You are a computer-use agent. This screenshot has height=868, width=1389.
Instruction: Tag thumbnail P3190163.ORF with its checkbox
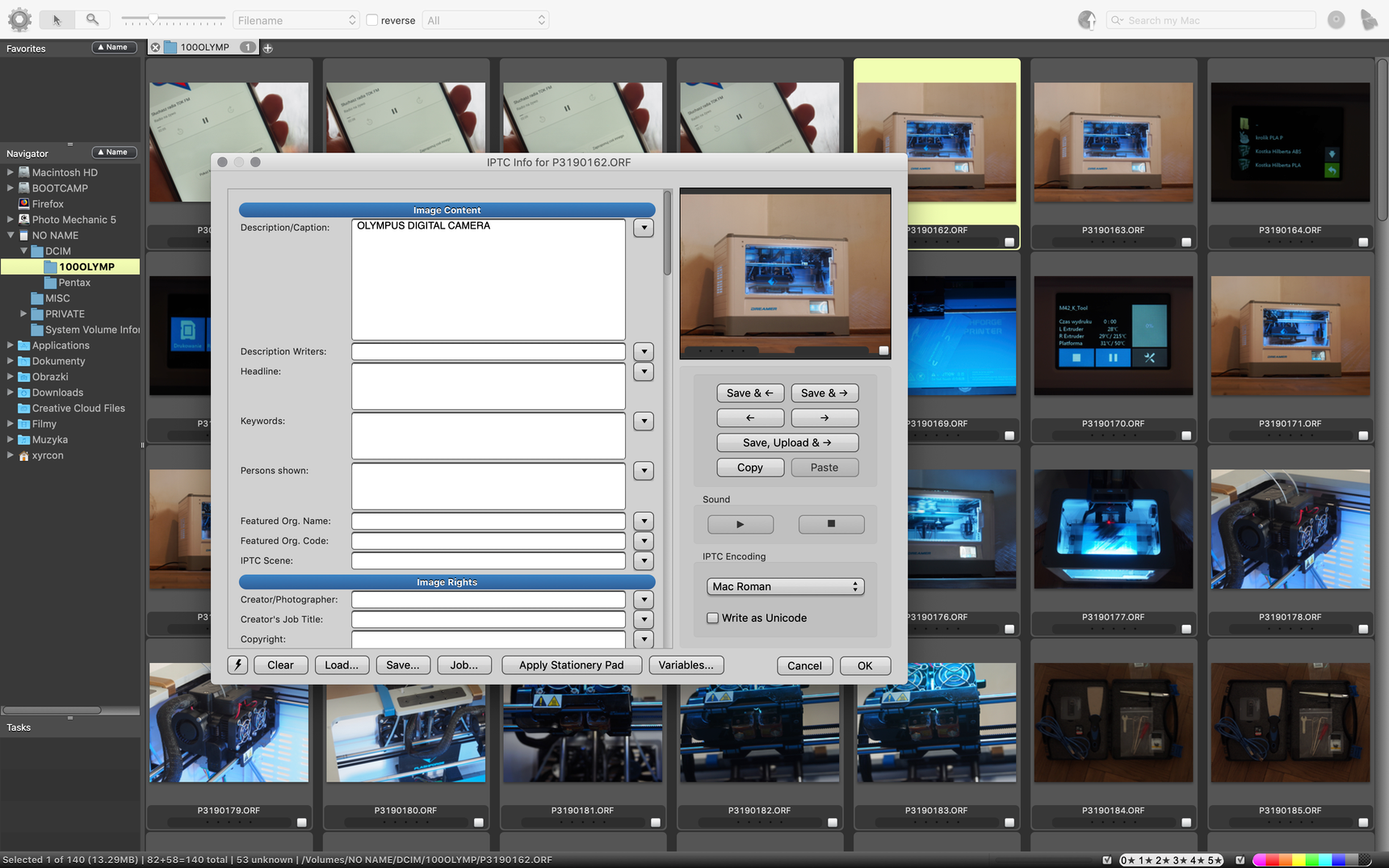click(x=1186, y=241)
